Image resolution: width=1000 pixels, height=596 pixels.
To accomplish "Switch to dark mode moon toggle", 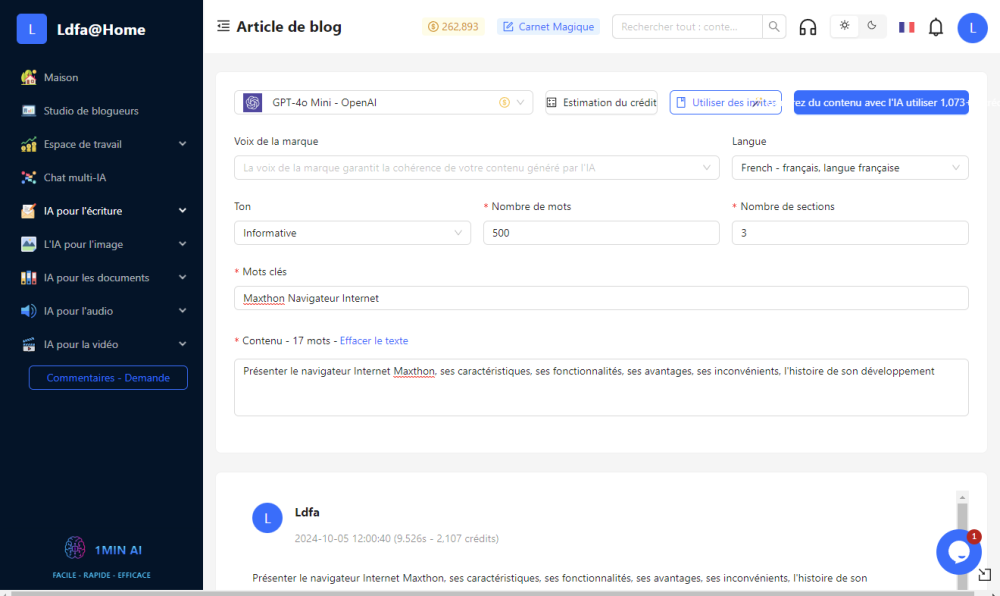I will 872,26.
